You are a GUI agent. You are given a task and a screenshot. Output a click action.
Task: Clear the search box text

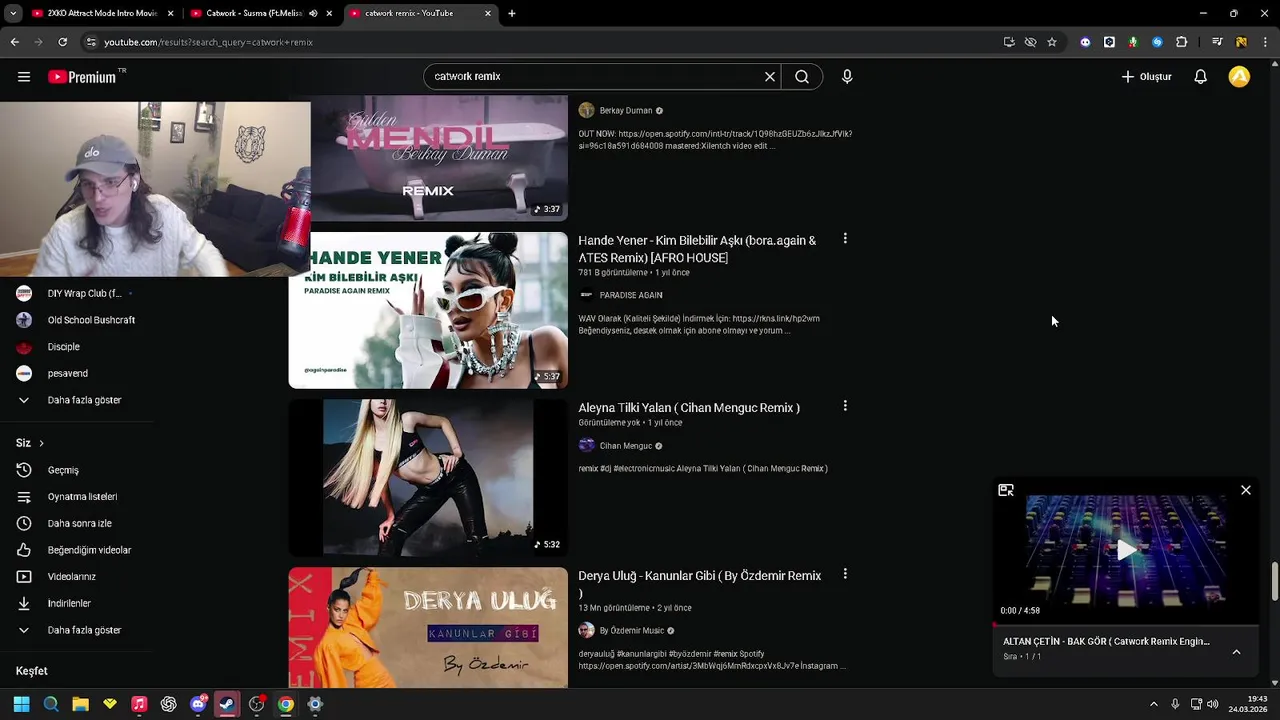[770, 77]
